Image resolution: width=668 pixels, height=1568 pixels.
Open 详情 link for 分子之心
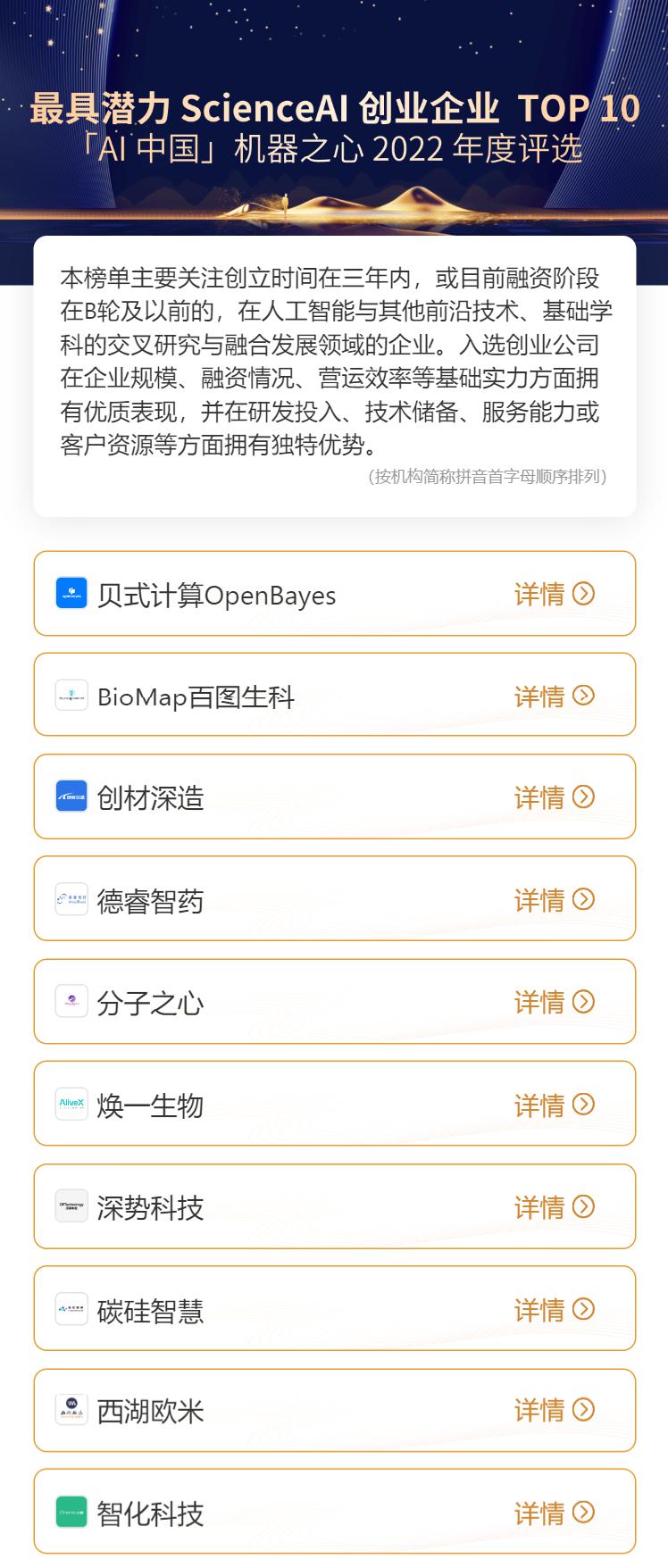click(x=554, y=1003)
